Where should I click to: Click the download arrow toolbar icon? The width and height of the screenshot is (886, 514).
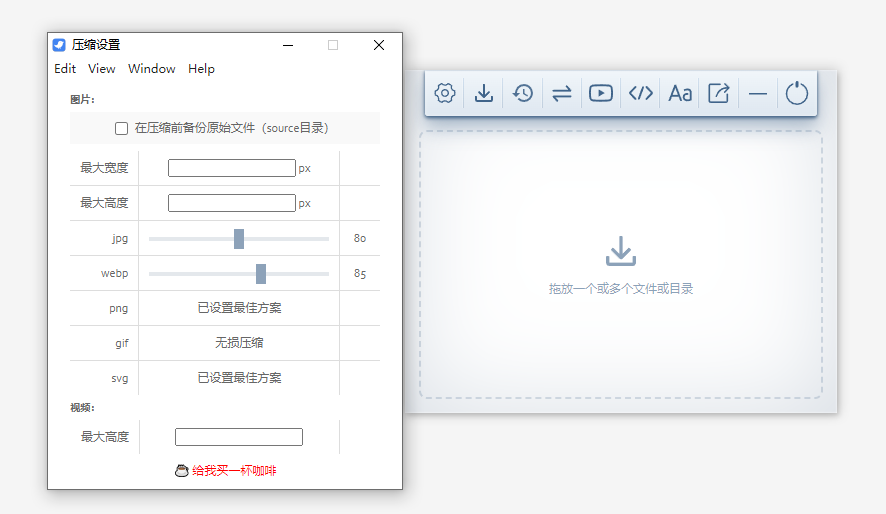(x=484, y=93)
